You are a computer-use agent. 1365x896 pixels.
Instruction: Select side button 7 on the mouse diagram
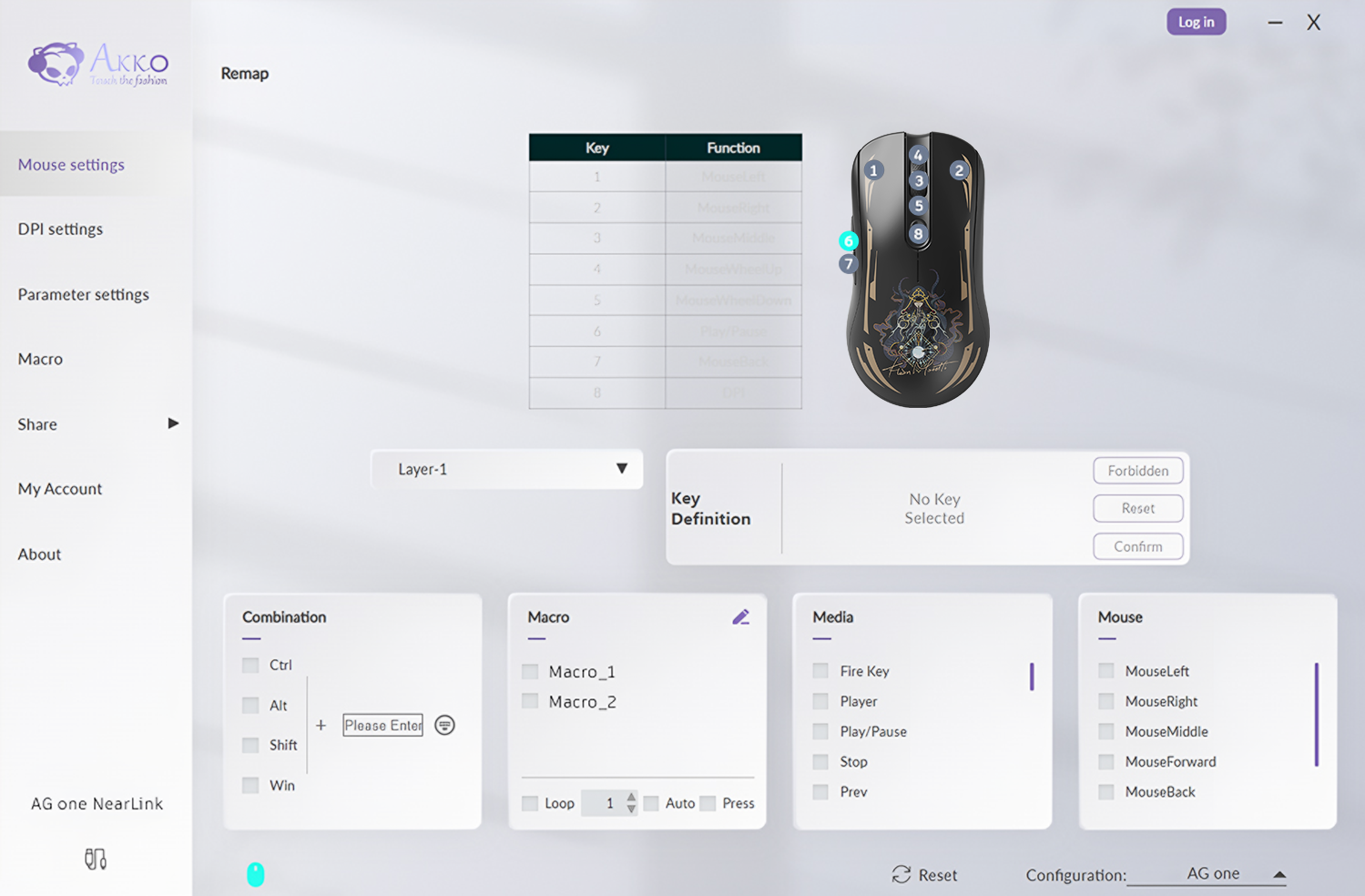[x=848, y=263]
